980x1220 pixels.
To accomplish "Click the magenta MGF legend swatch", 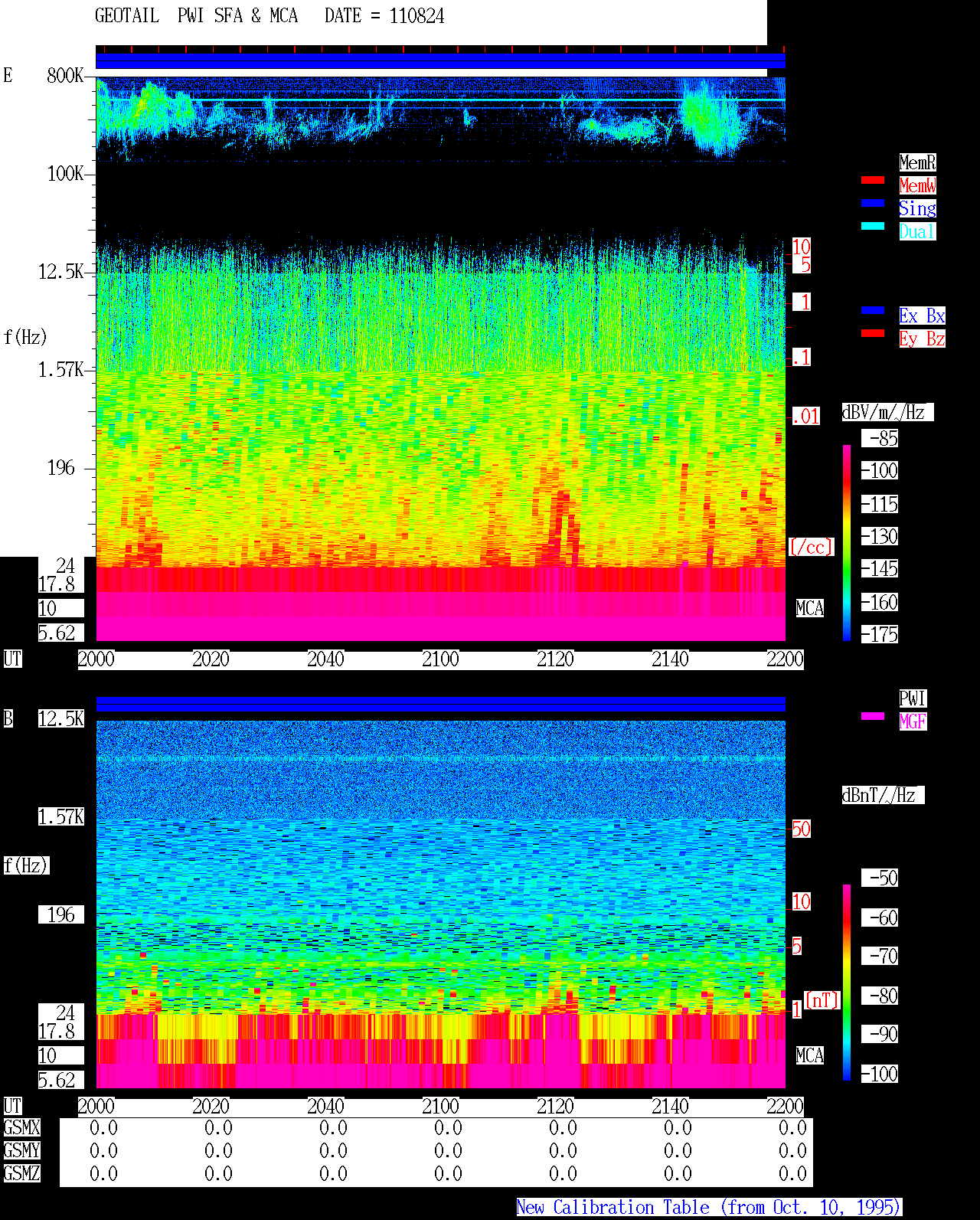I will [873, 716].
